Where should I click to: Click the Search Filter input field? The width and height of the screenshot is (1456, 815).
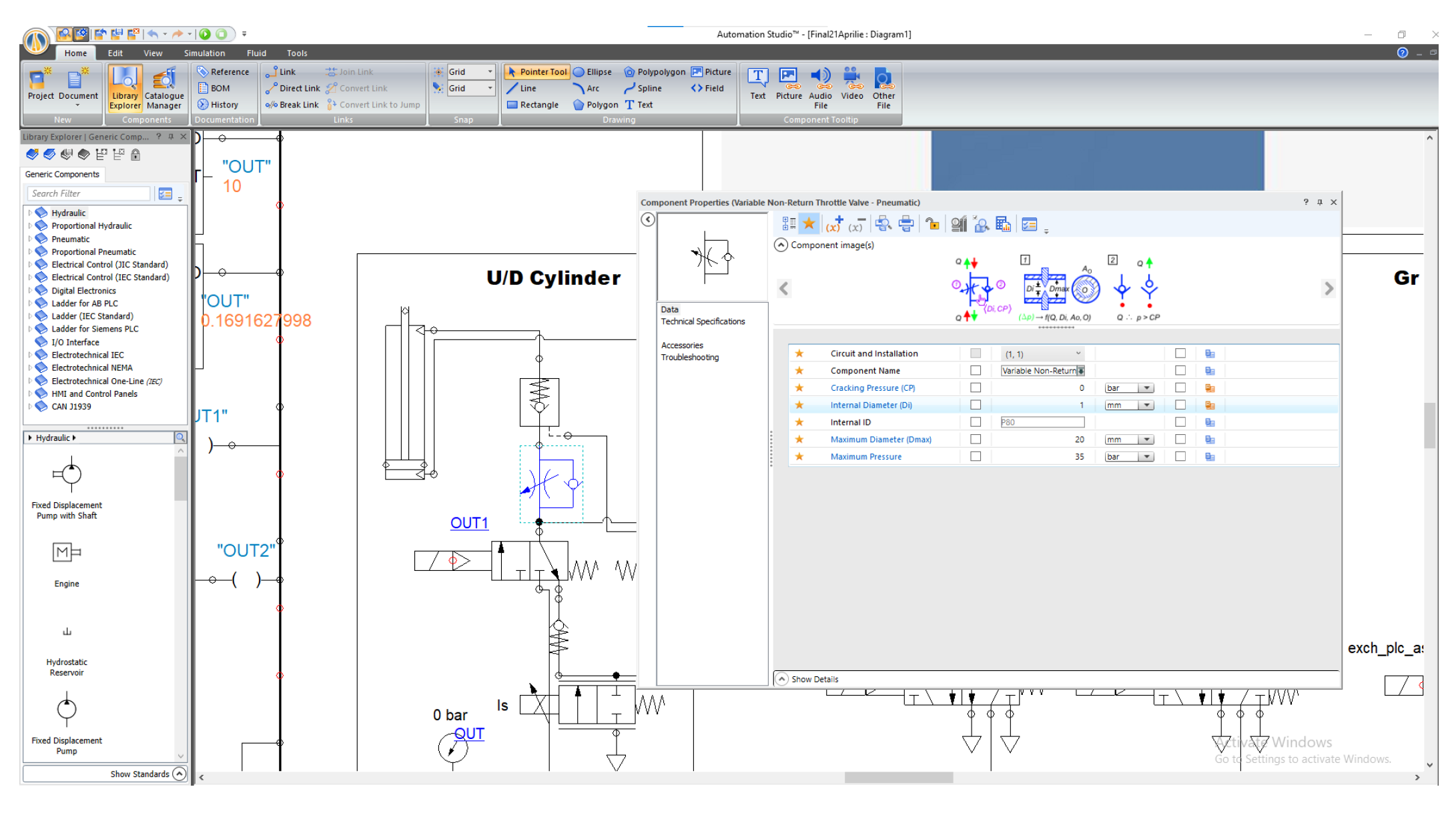(x=88, y=193)
